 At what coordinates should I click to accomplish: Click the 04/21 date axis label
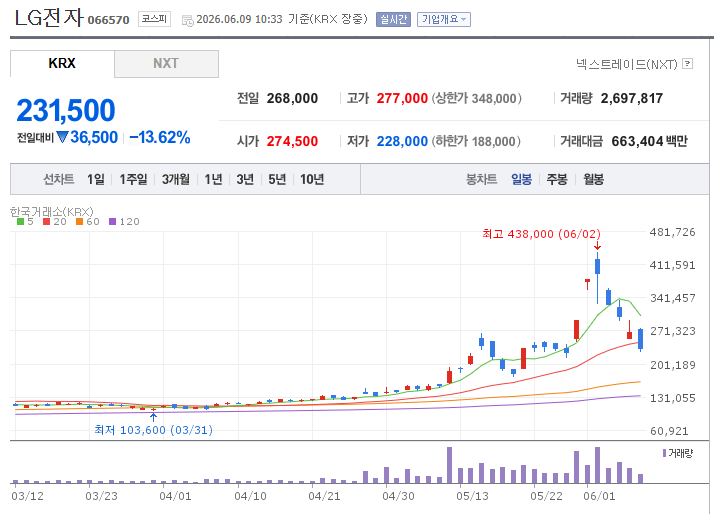pos(324,496)
